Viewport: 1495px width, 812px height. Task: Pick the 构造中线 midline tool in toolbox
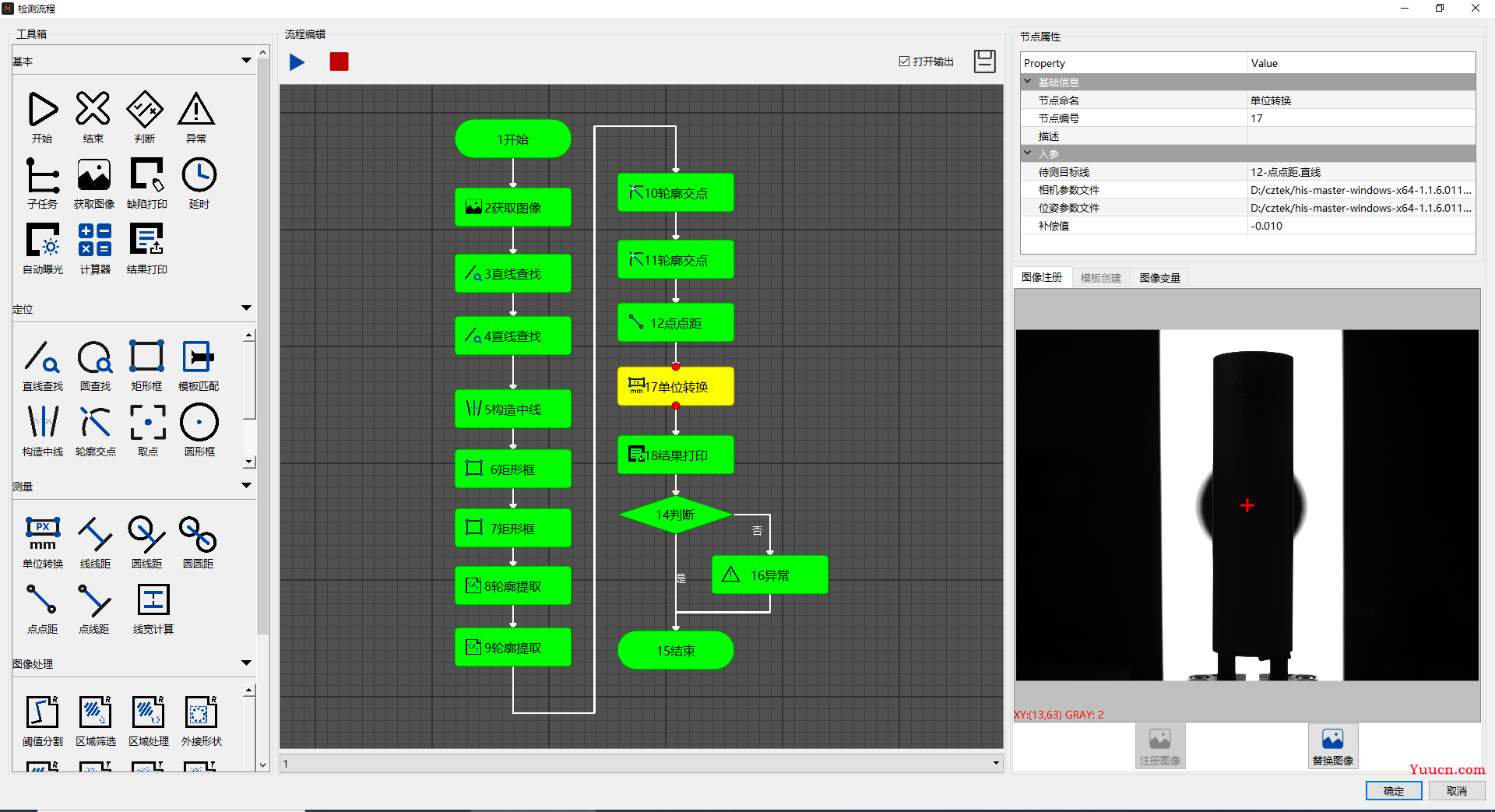[43, 422]
